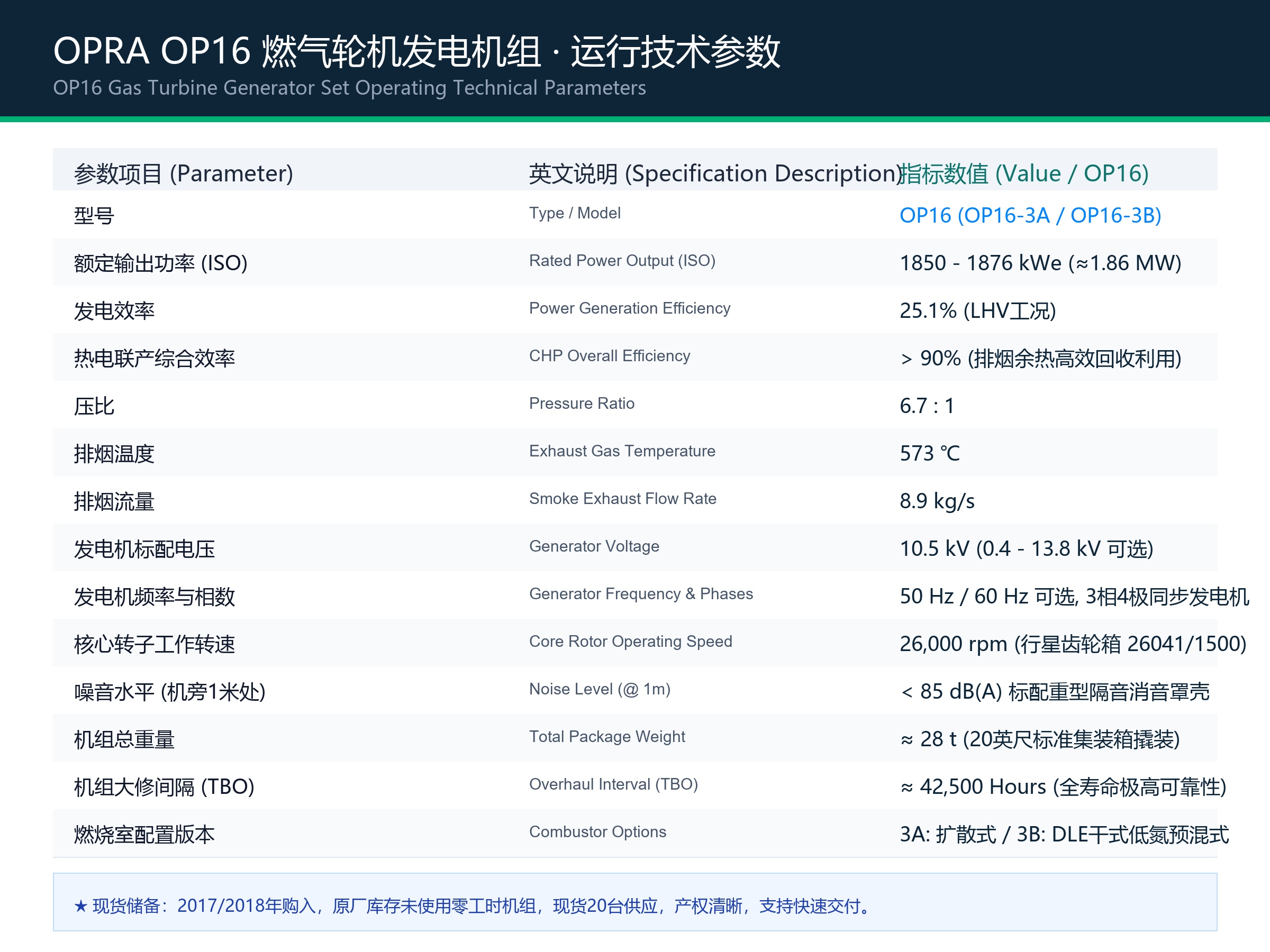Click 'Exhaust Gas Temperature' text
1270x952 pixels.
click(x=622, y=451)
